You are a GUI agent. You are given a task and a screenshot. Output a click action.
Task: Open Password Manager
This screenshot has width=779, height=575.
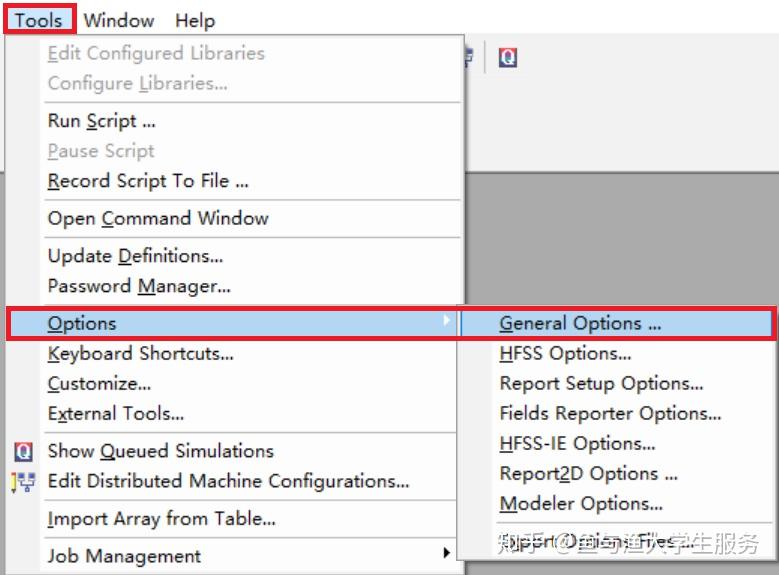139,286
